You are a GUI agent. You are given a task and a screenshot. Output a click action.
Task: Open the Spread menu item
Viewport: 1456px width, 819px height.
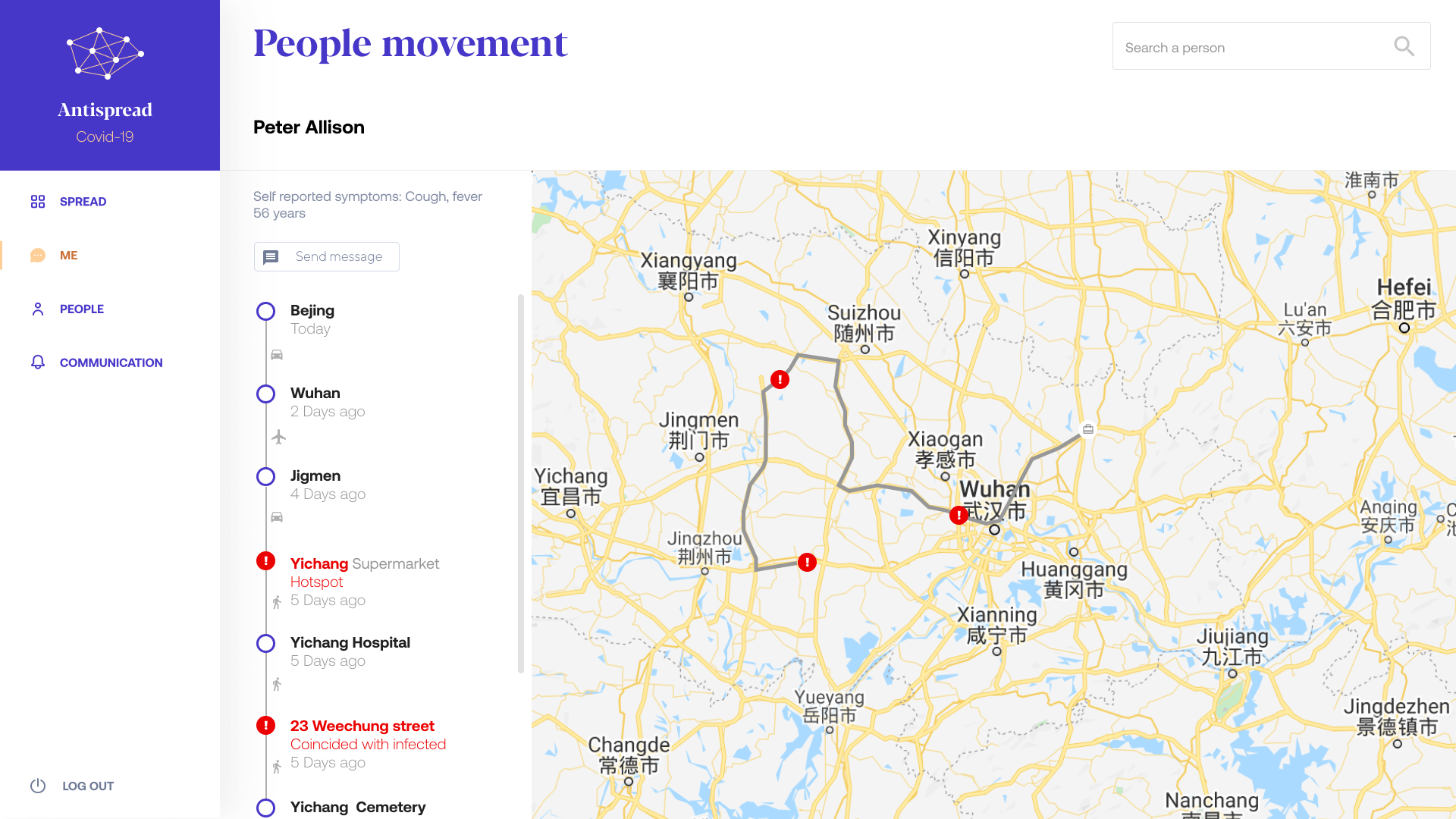[83, 202]
